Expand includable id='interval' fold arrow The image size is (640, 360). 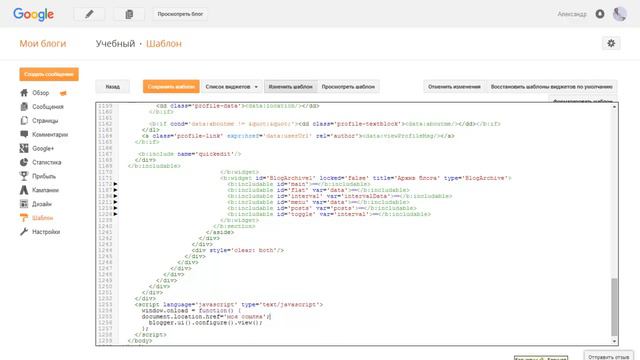[x=116, y=196]
